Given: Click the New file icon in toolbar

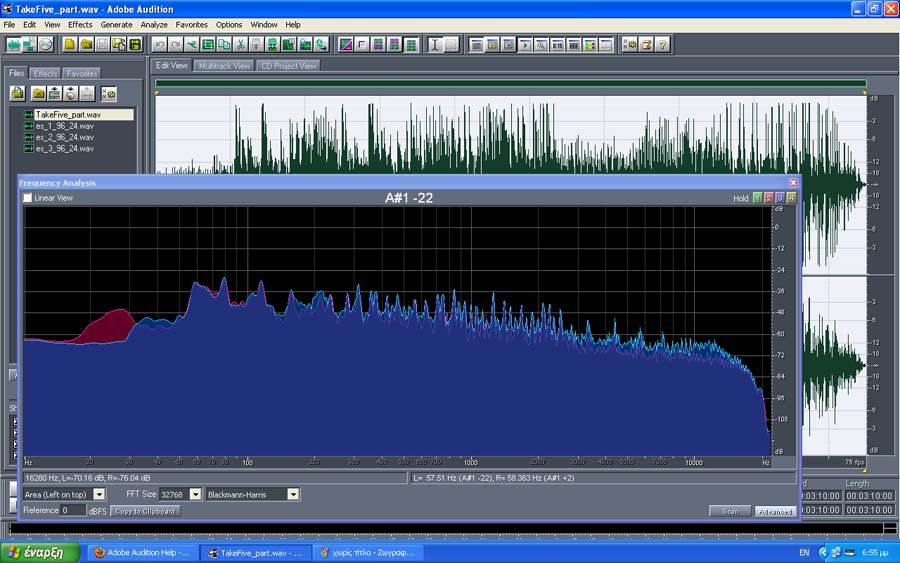Looking at the screenshot, I should (70, 45).
